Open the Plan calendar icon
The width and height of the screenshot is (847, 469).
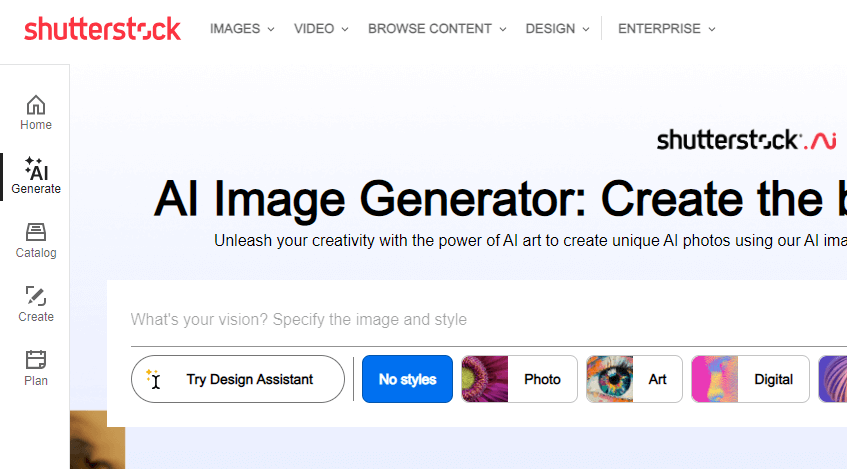click(x=36, y=360)
